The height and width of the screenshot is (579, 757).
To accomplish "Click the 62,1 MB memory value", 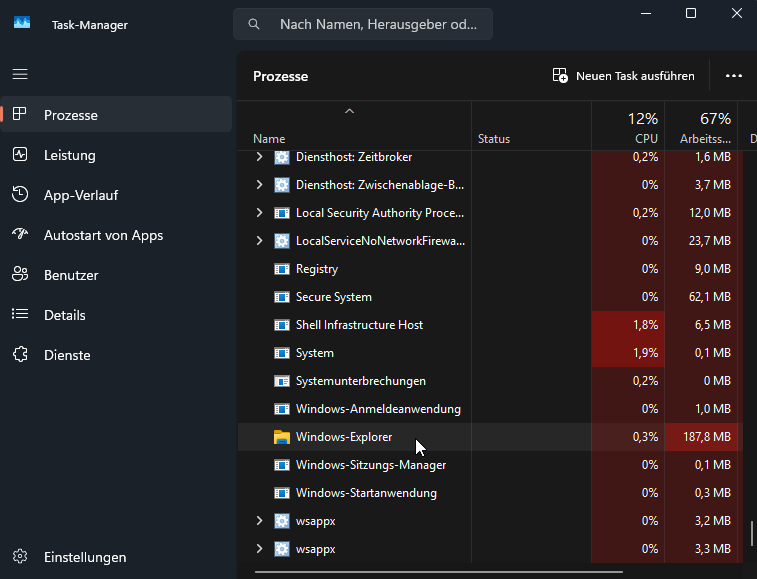I will 710,297.
